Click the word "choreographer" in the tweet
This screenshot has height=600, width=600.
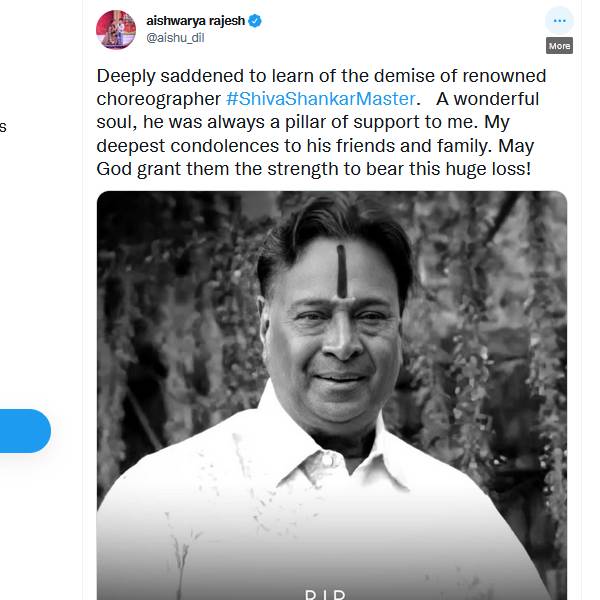tap(158, 100)
